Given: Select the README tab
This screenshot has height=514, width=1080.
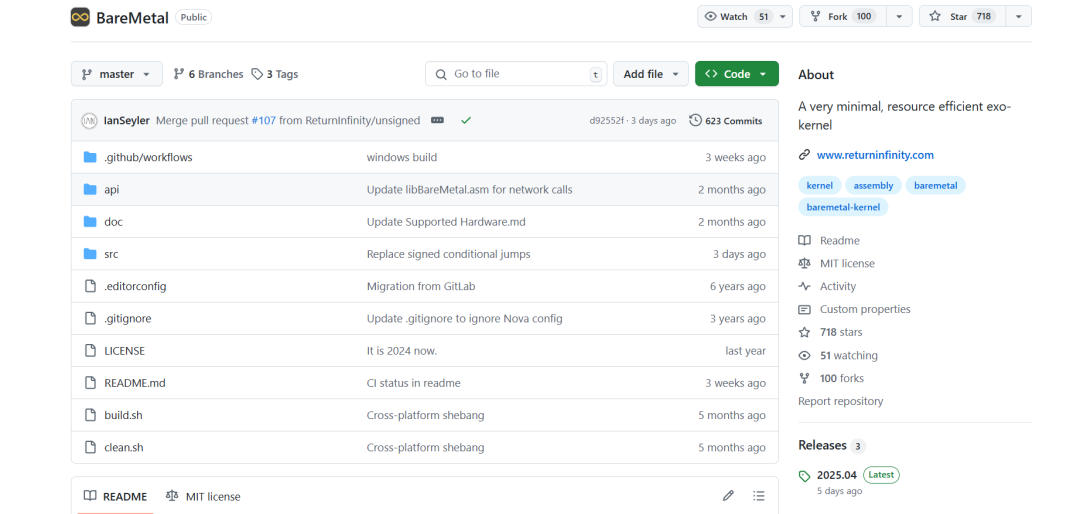Looking at the screenshot, I should [x=116, y=496].
